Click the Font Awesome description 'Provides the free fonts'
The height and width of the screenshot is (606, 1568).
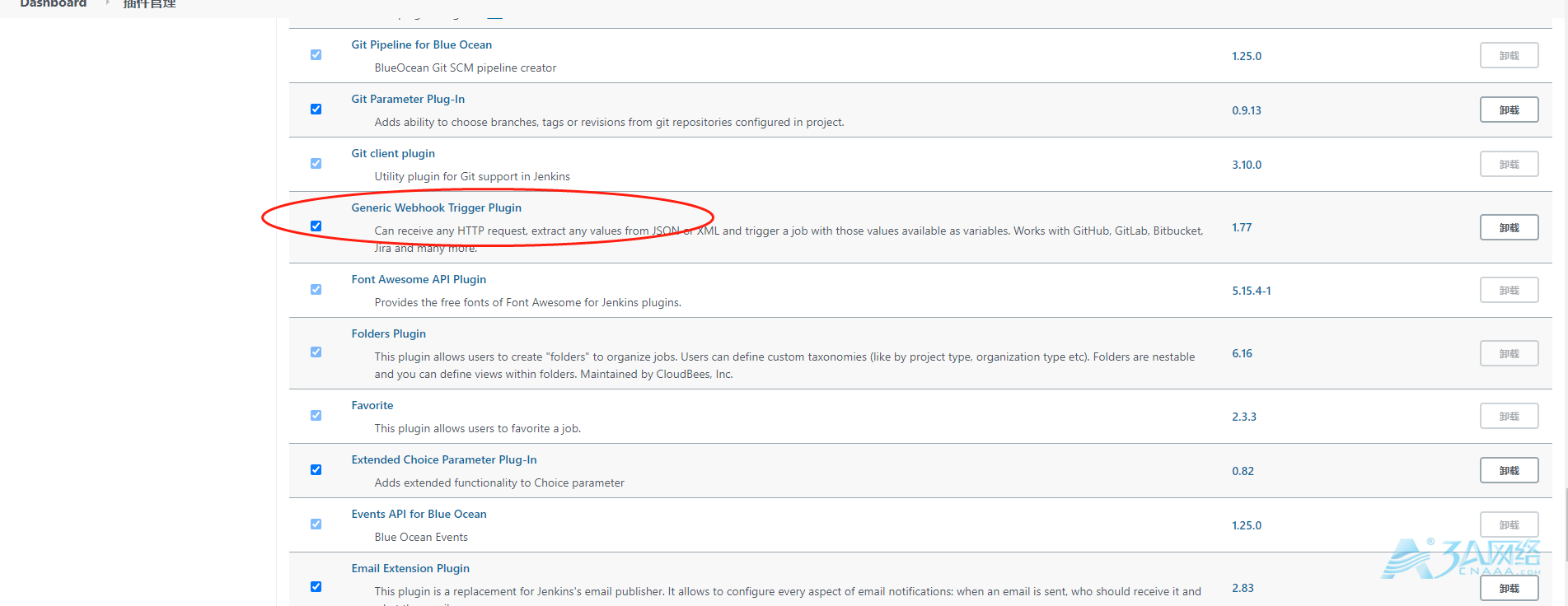click(x=528, y=302)
